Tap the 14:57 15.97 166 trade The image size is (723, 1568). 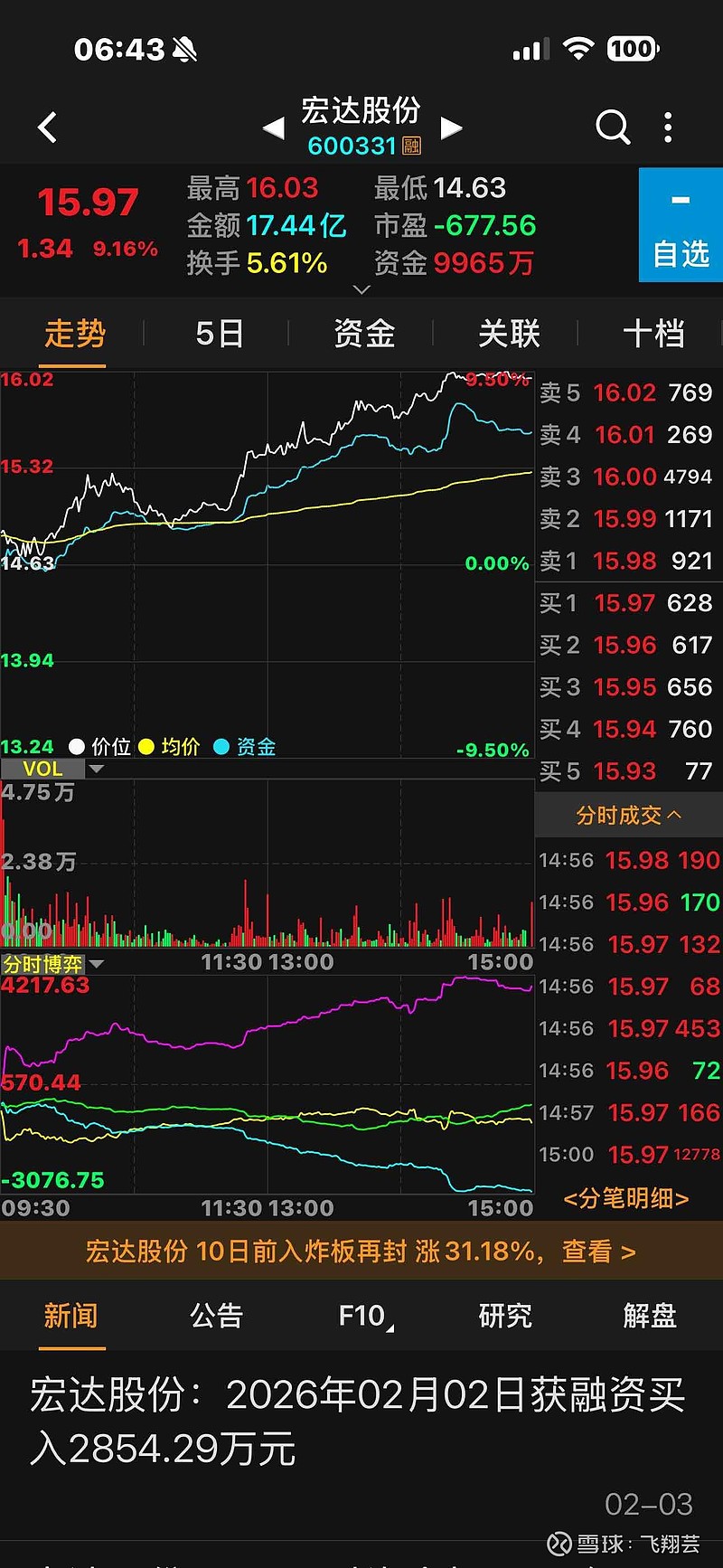click(x=630, y=1113)
